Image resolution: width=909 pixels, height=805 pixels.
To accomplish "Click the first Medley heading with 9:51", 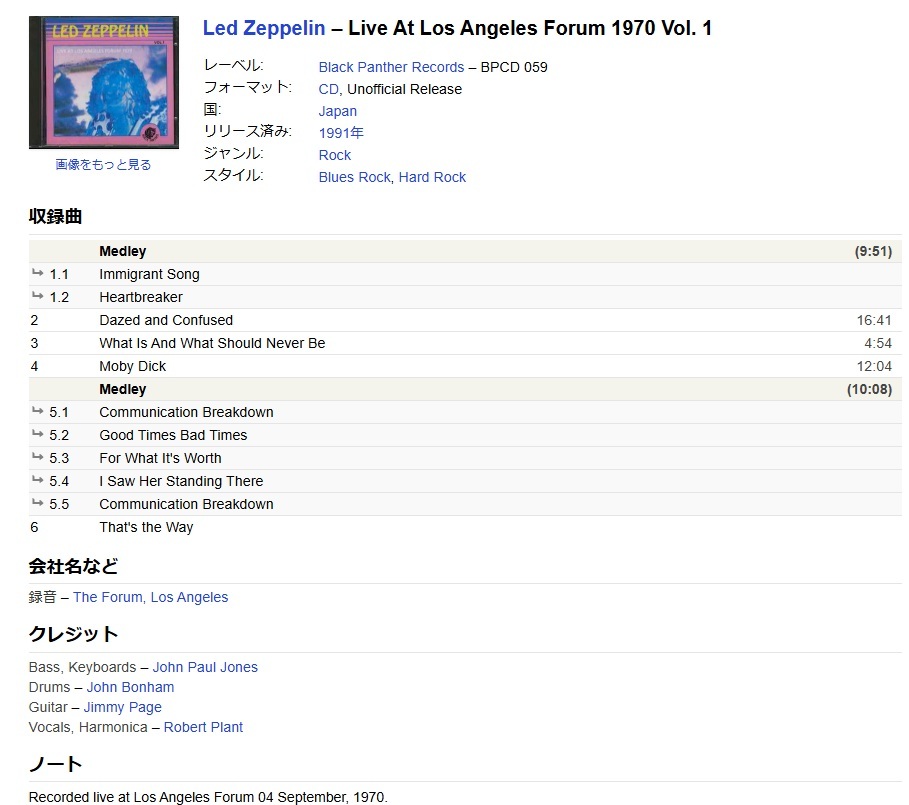I will [123, 252].
